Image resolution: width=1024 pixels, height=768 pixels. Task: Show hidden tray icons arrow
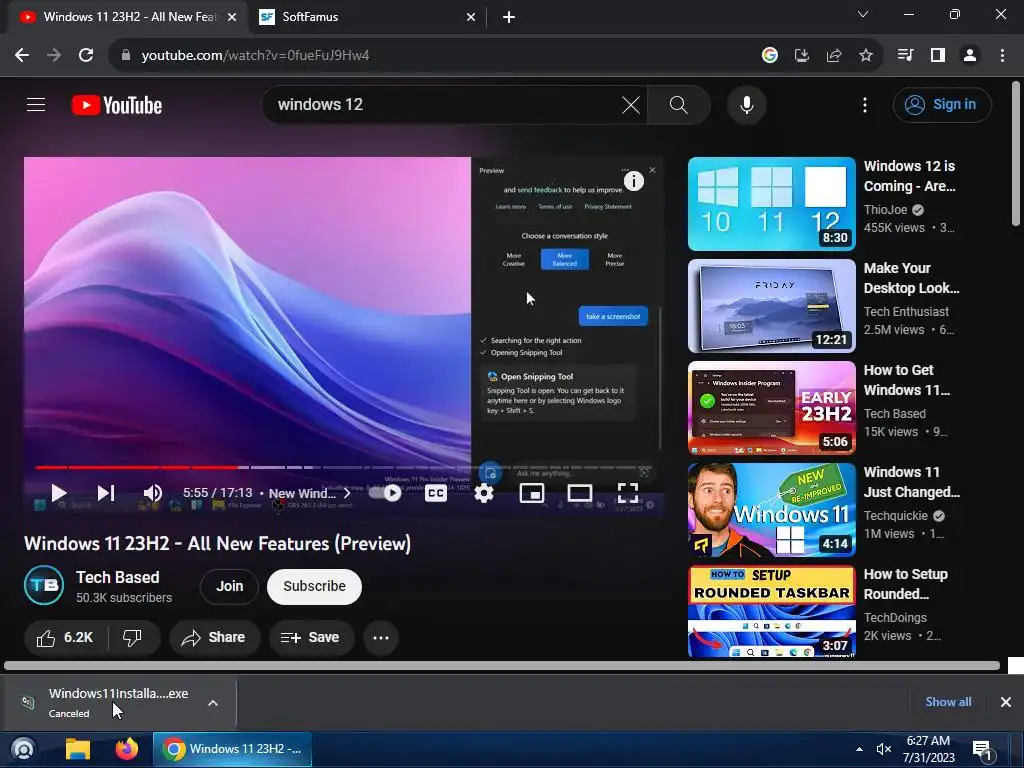pyautogui.click(x=859, y=749)
